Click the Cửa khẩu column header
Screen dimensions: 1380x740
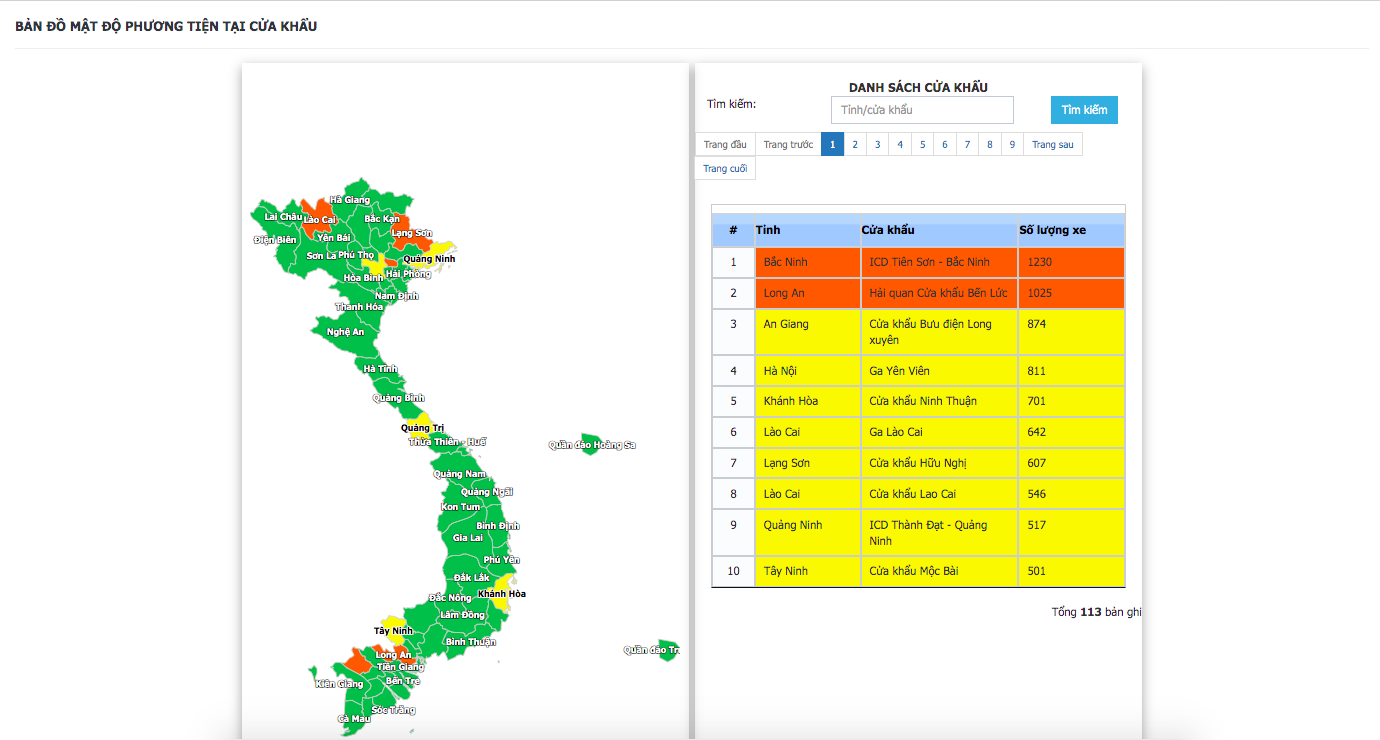[939, 230]
